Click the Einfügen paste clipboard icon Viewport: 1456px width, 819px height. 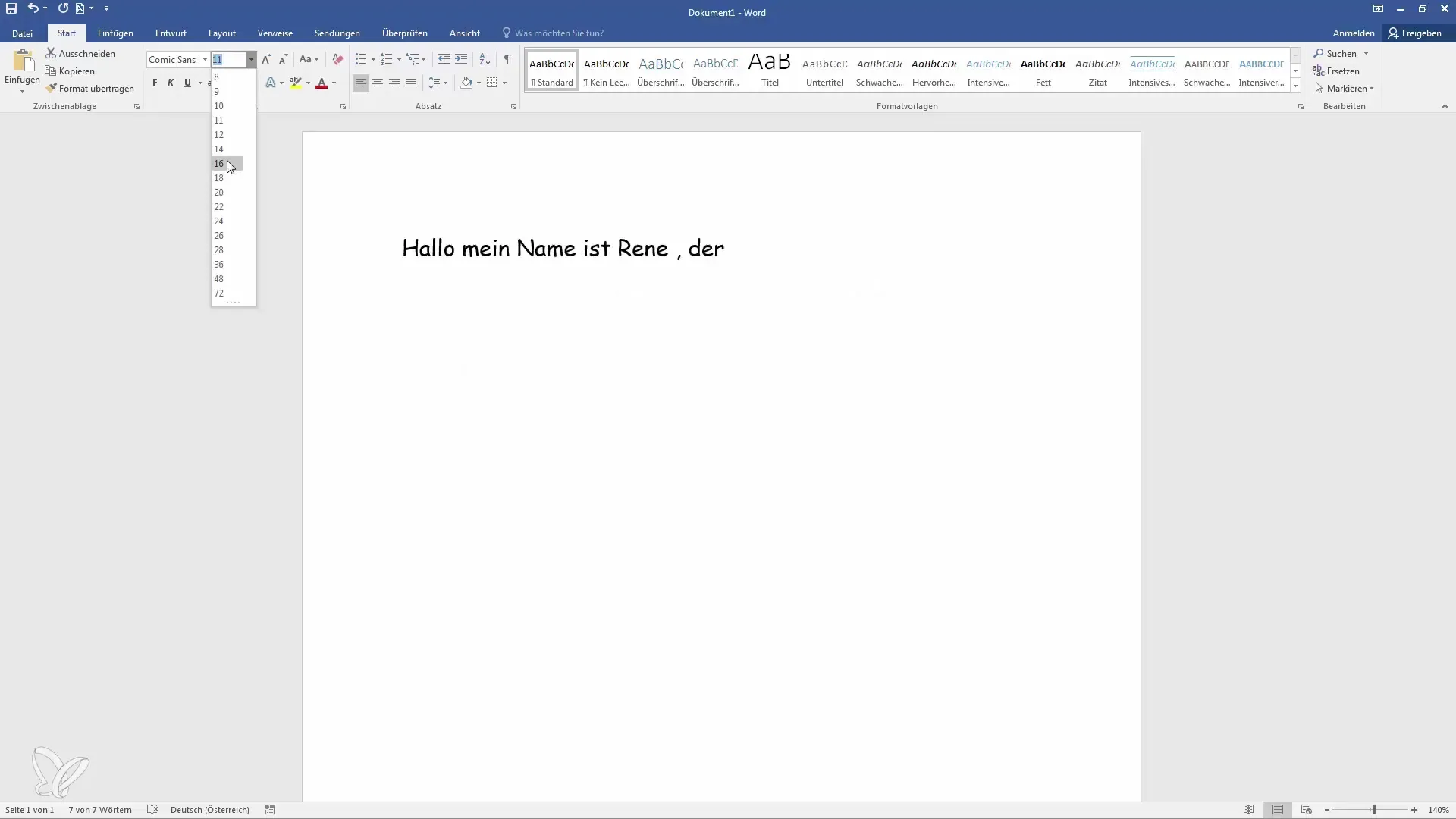coord(23,61)
